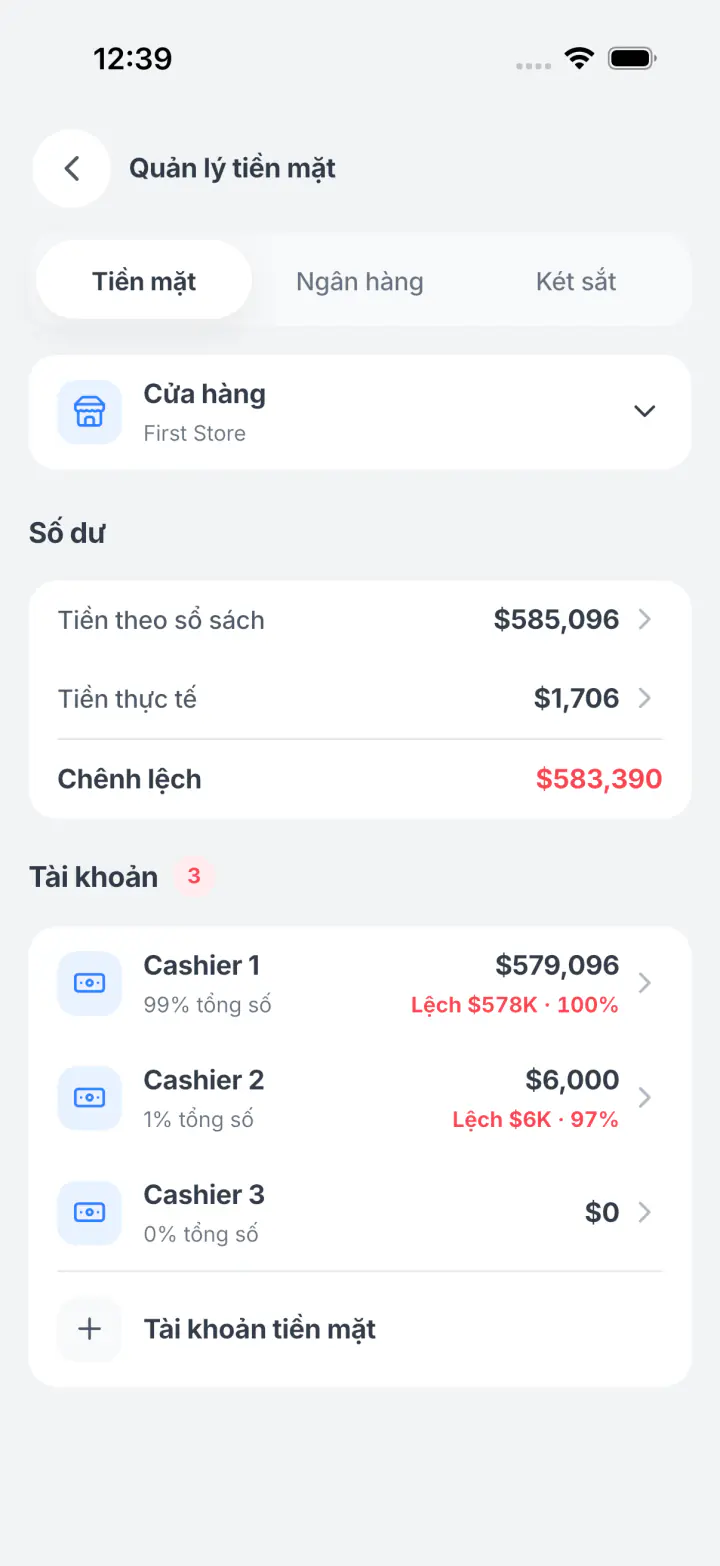The image size is (720, 1566).
Task: Open Cashier 3 chevron arrow
Action: point(645,1213)
